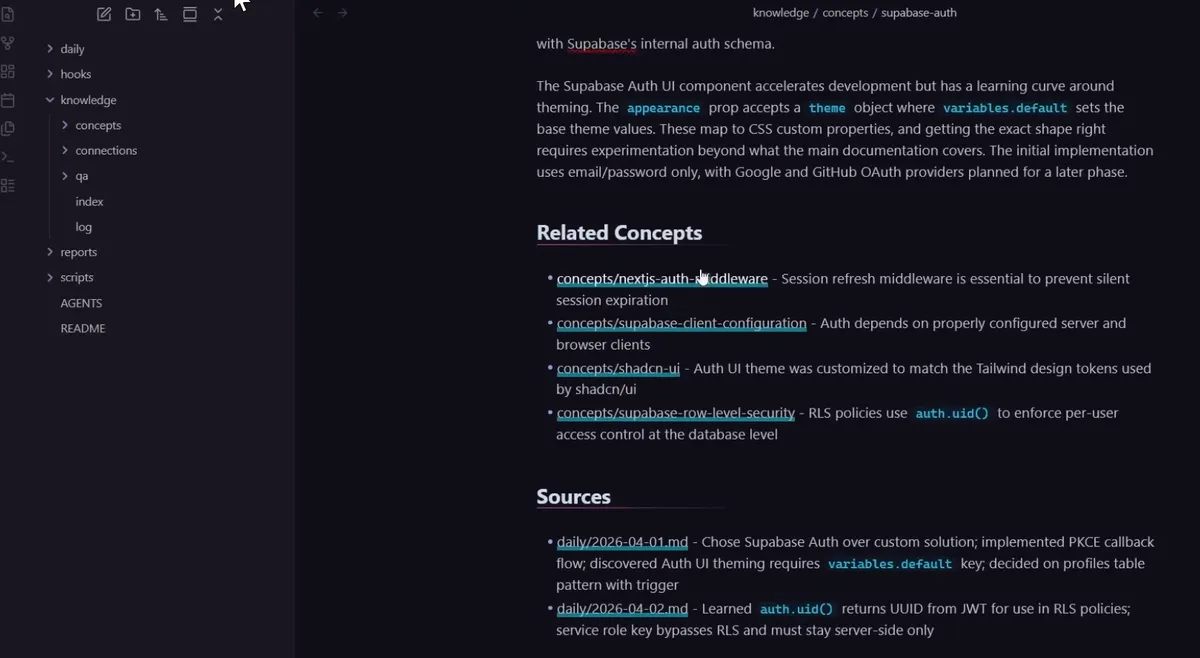Click 'concepts' in the breadcrumb path
The image size is (1200, 658).
click(845, 13)
